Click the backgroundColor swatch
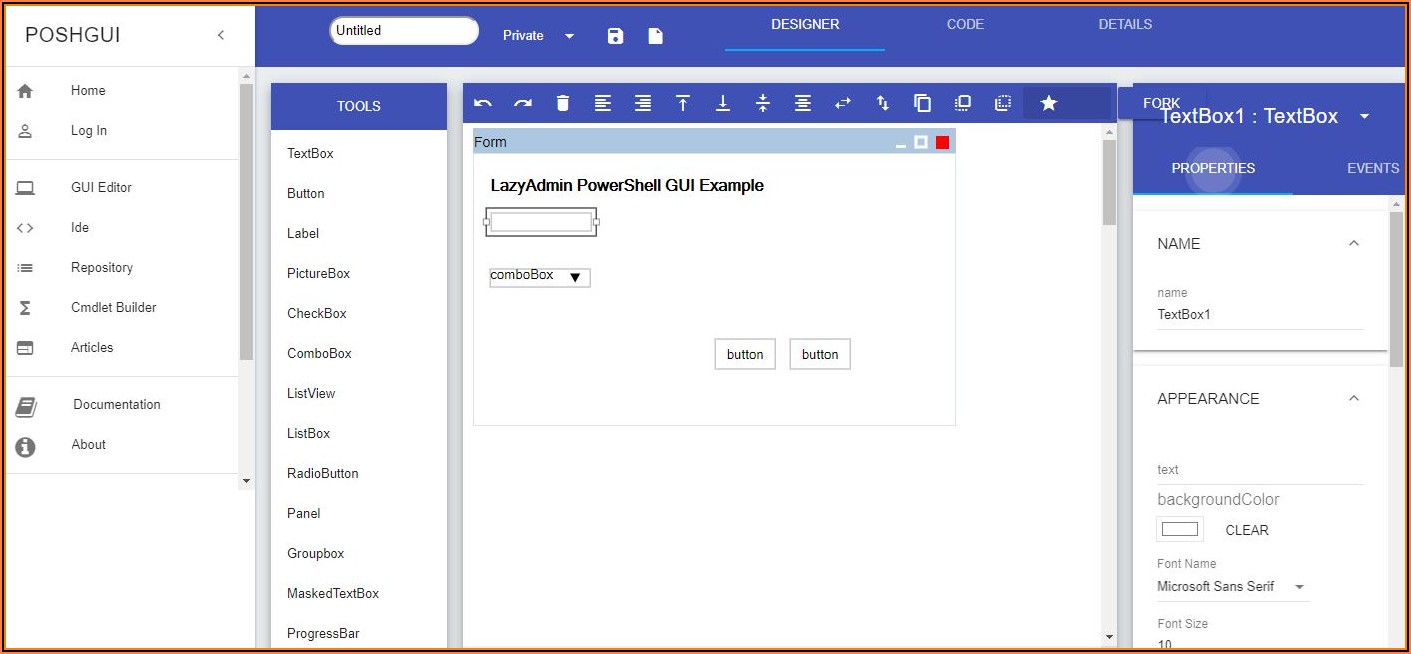1411x654 pixels. pyautogui.click(x=1180, y=529)
